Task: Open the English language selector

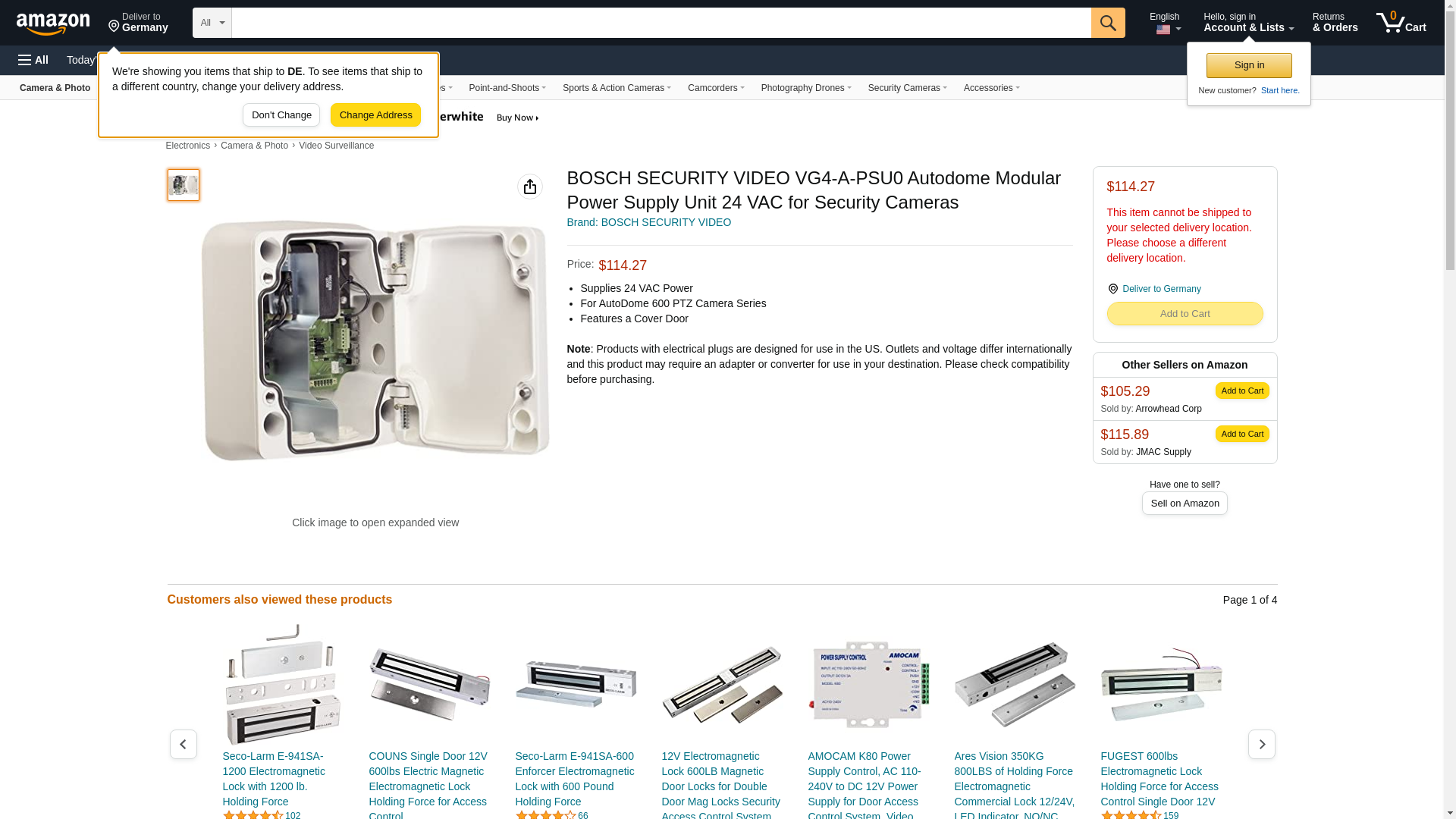Action: tap(1164, 23)
